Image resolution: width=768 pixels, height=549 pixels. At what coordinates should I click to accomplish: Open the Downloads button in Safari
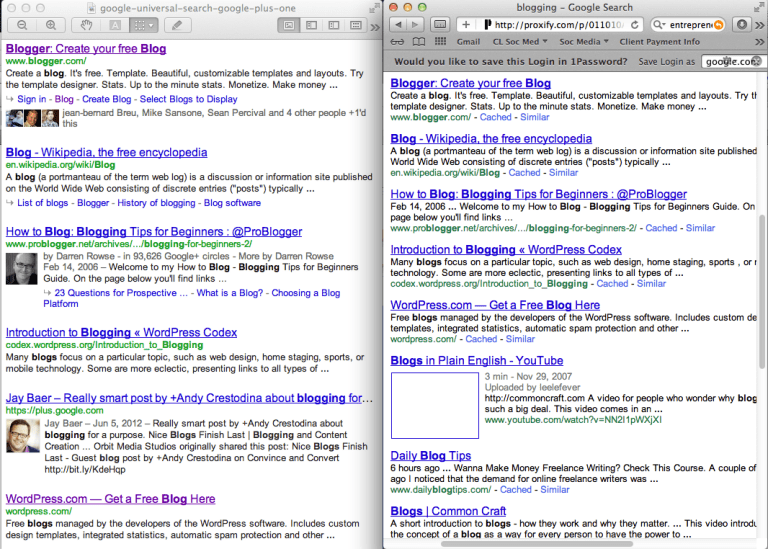click(x=742, y=24)
